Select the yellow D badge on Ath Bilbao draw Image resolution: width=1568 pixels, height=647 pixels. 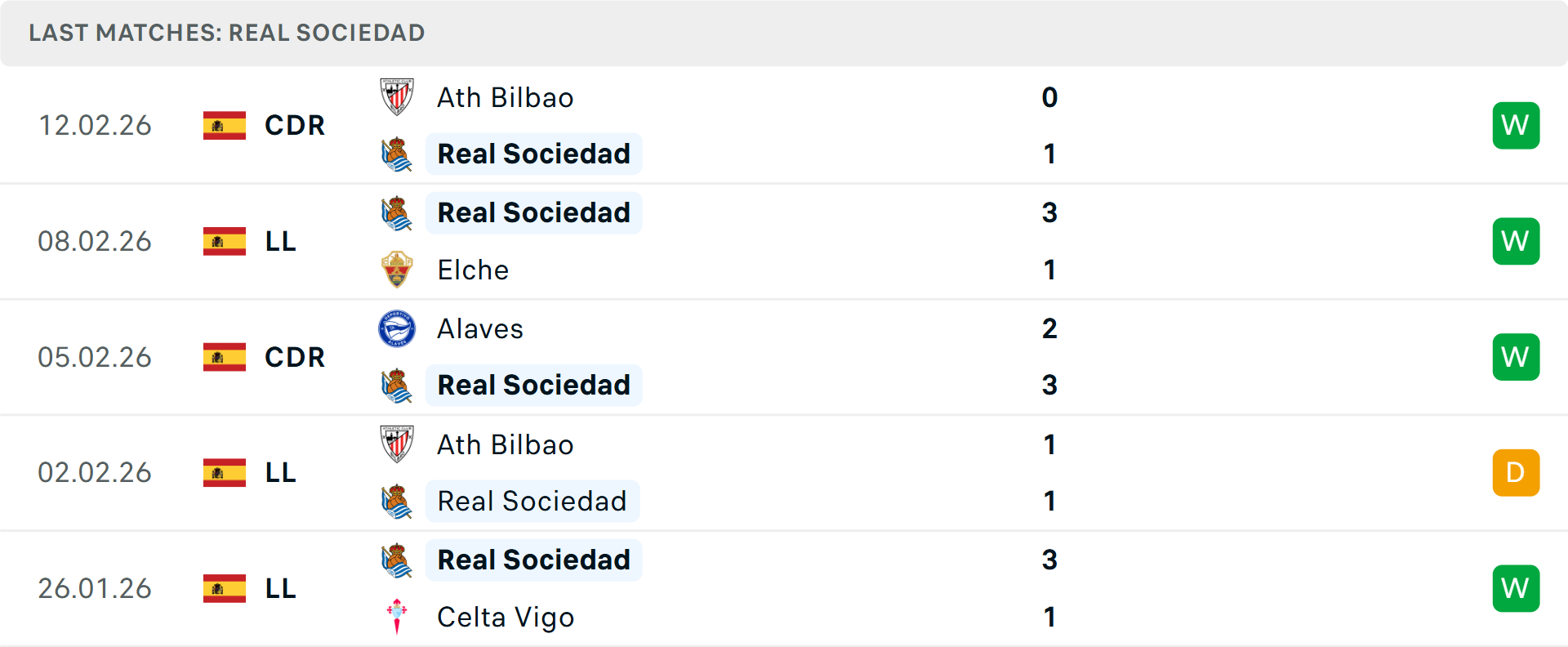click(1516, 472)
